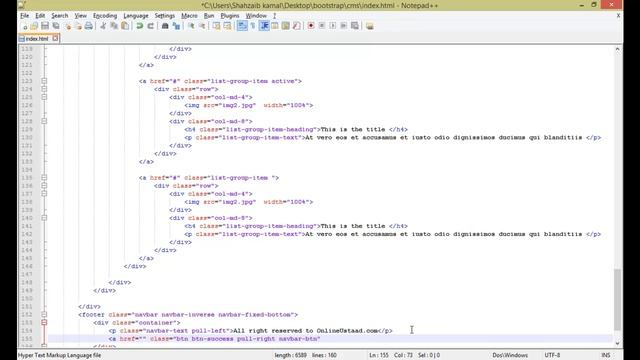640x360 pixels.
Task: Collapse the fold marker on line 123
Action: (x=44, y=81)
